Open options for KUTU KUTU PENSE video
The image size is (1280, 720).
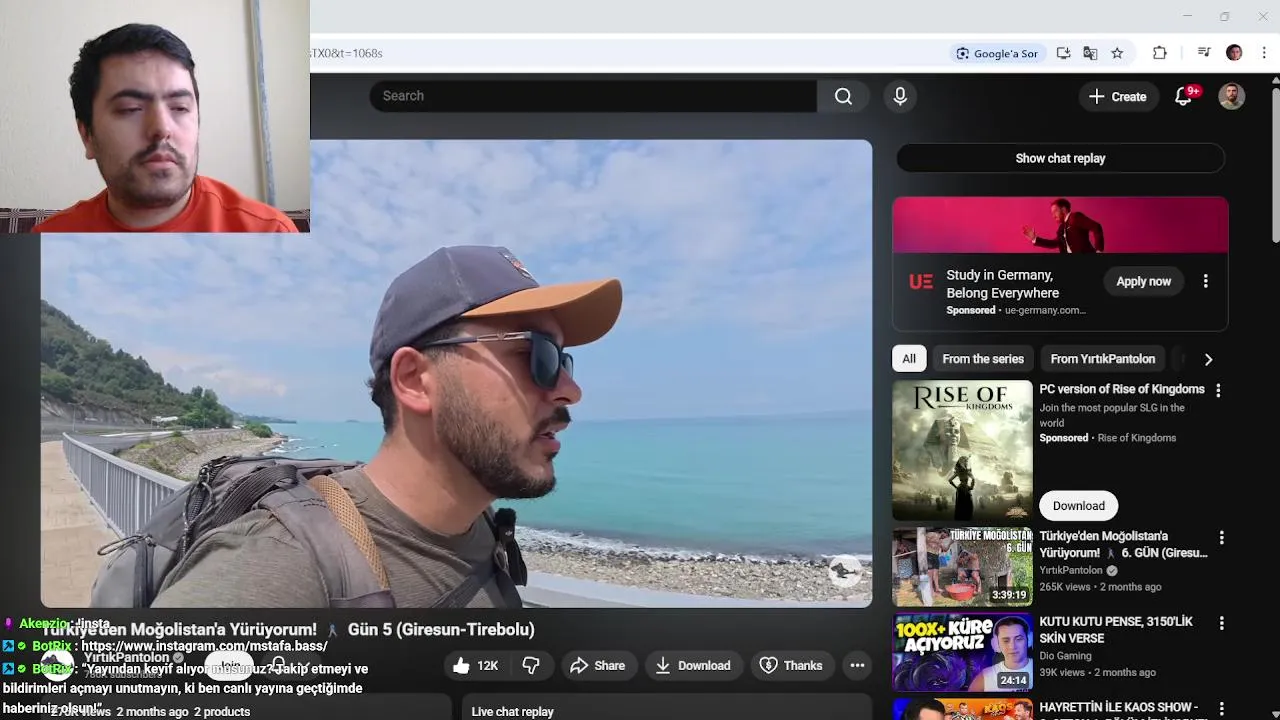point(1221,623)
